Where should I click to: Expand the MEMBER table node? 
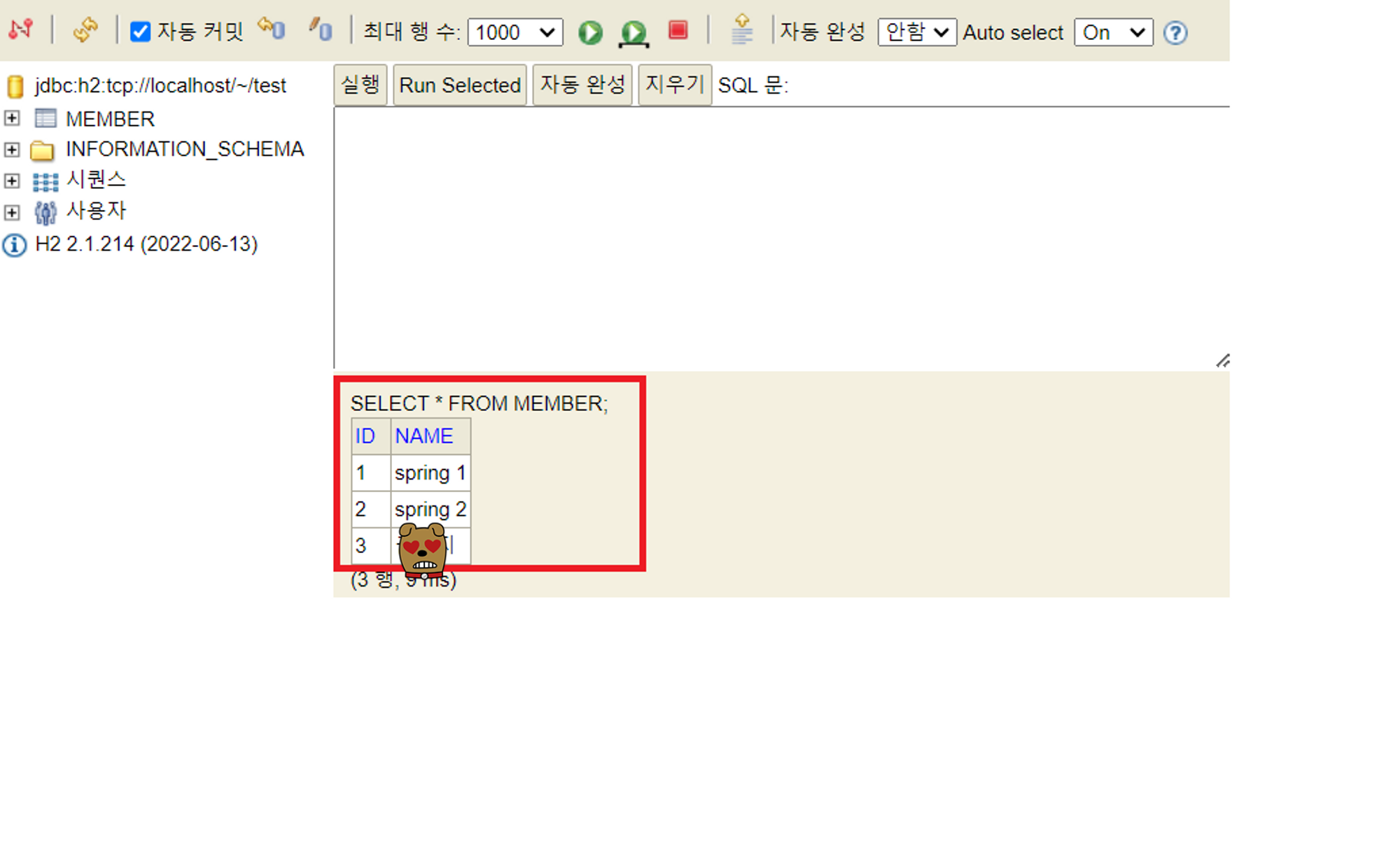tap(12, 118)
